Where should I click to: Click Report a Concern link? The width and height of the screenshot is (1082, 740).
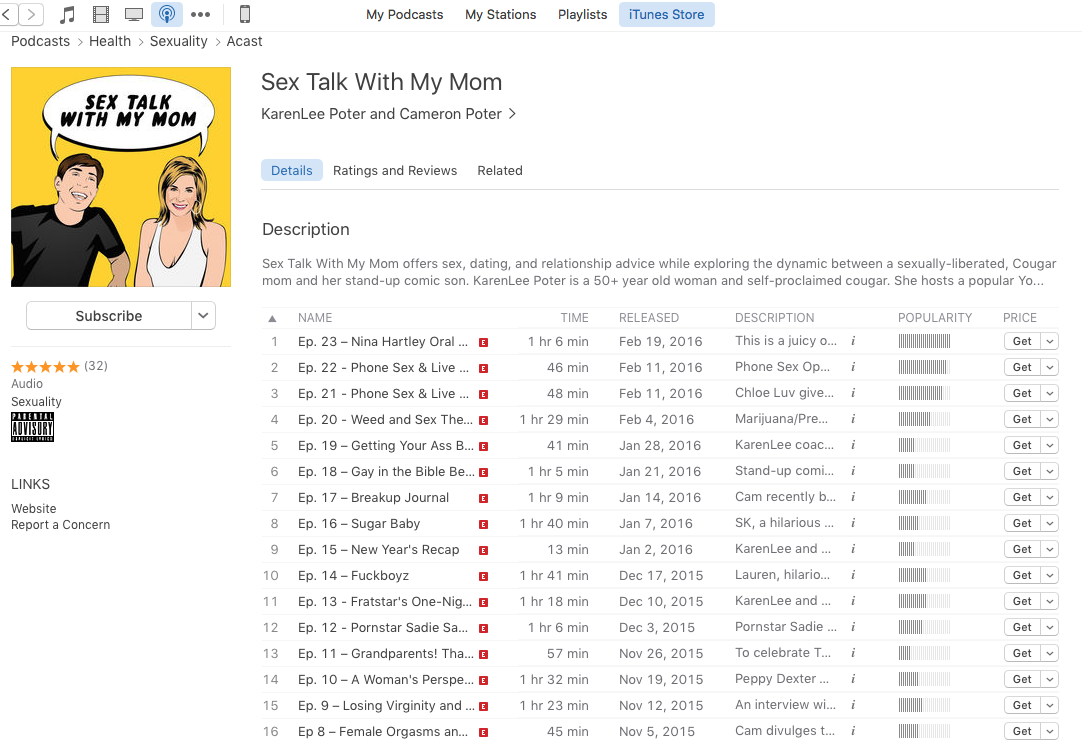pos(61,525)
